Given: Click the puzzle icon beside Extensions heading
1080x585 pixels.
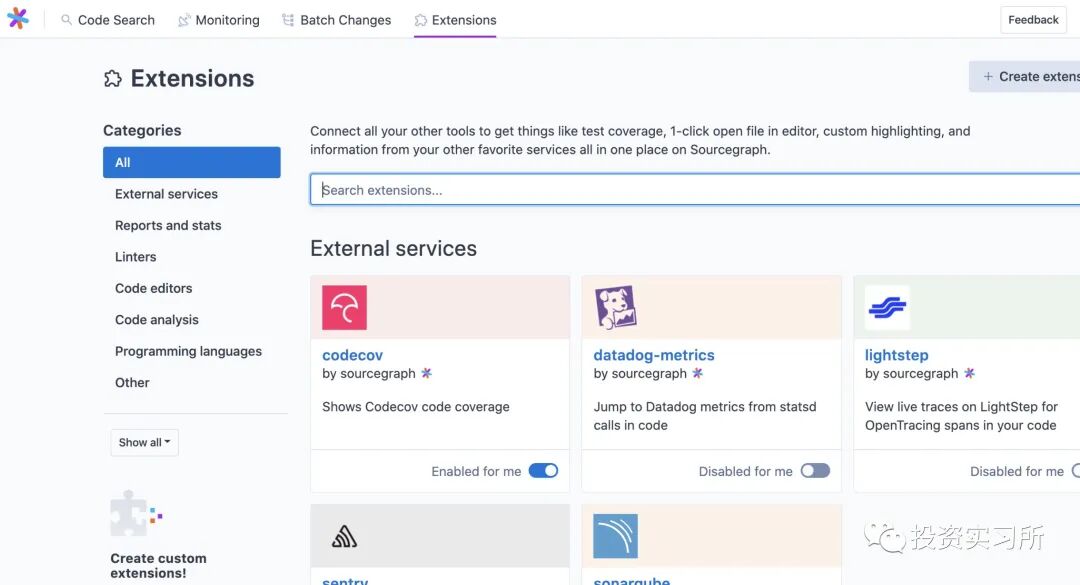Looking at the screenshot, I should pyautogui.click(x=113, y=79).
